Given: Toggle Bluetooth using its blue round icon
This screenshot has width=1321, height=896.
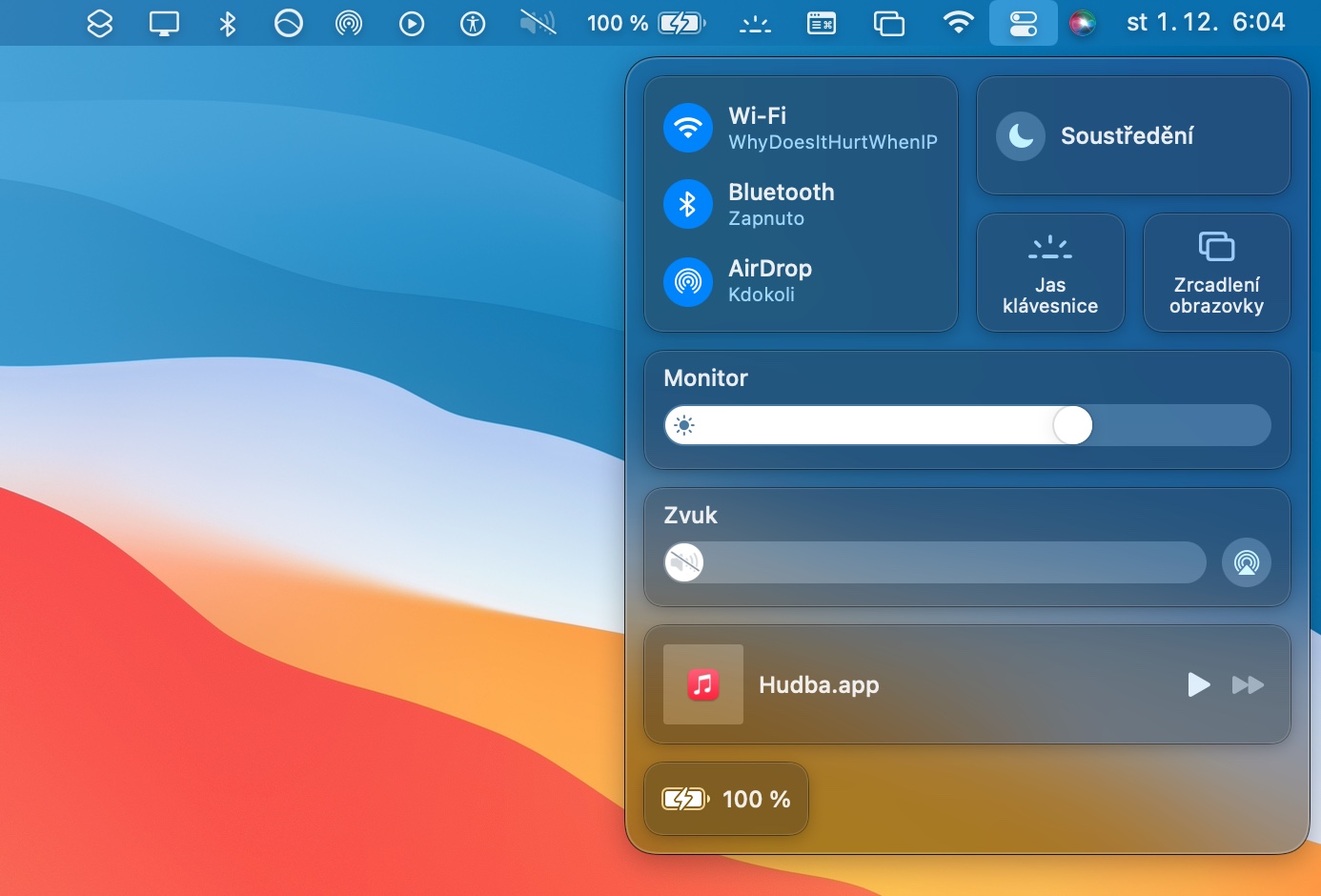Looking at the screenshot, I should pos(688,204).
